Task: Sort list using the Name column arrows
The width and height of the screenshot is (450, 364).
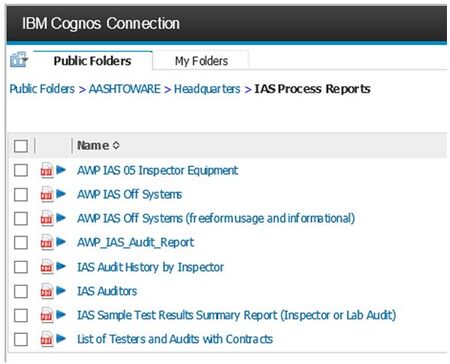Action: click(x=116, y=146)
